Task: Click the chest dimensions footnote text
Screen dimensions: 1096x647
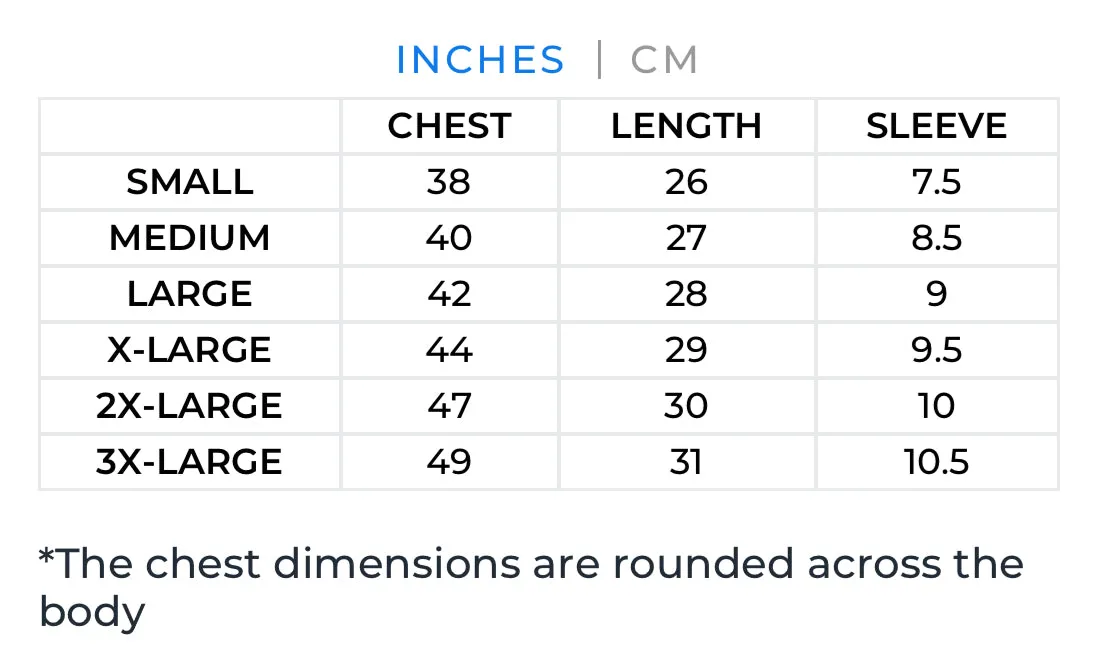Action: 531,588
